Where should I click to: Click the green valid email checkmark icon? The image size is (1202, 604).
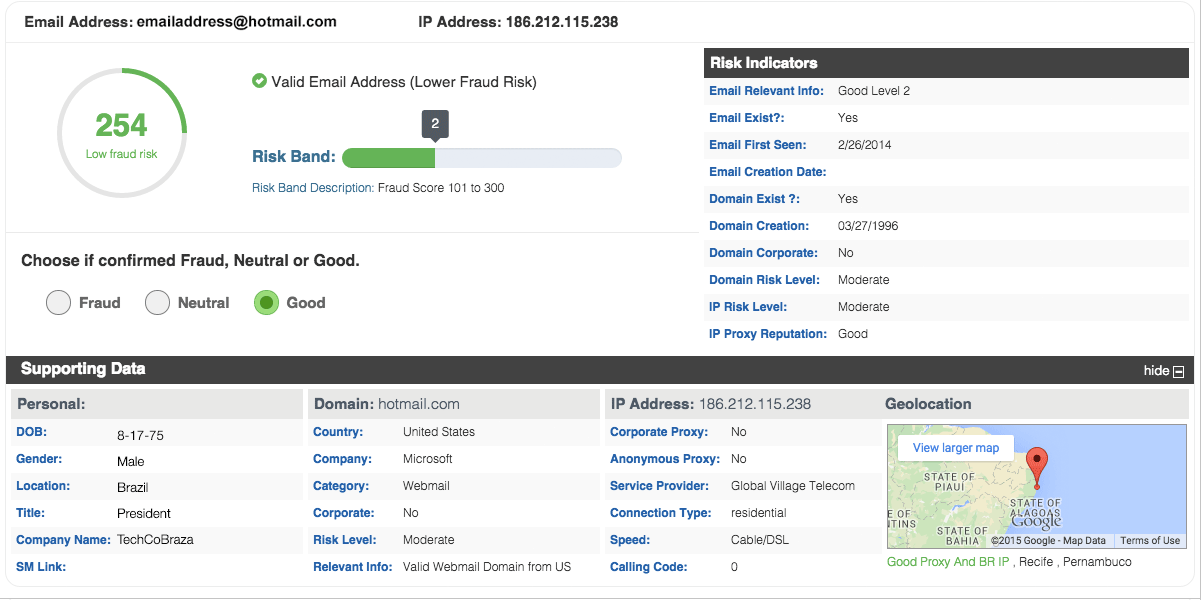(259, 81)
